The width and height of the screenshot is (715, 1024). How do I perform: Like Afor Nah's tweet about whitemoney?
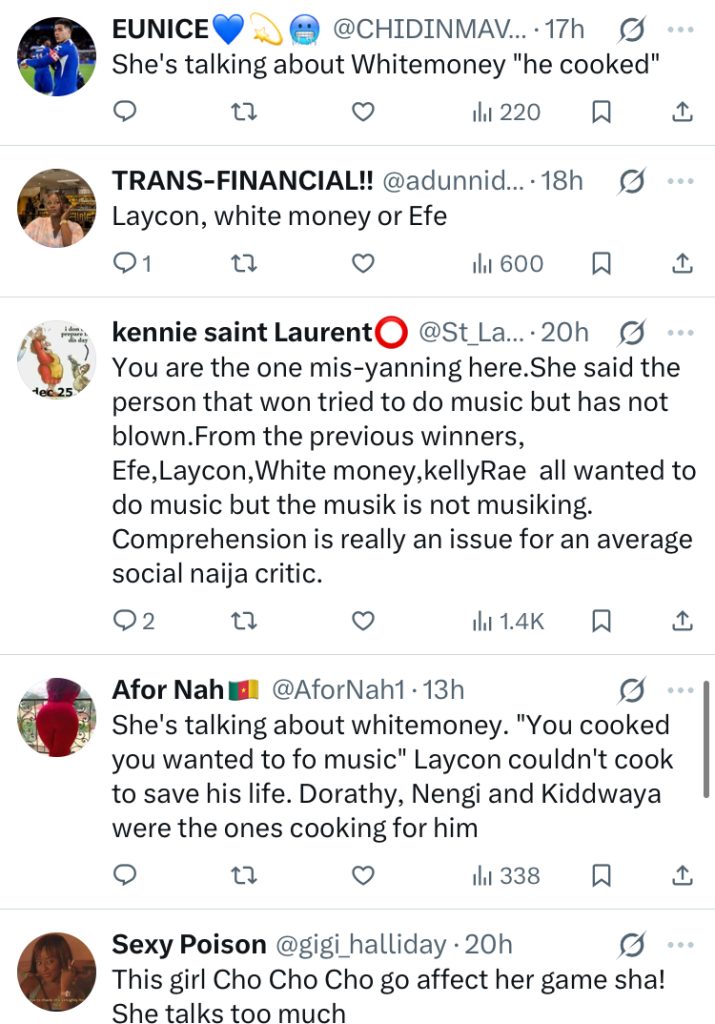363,875
